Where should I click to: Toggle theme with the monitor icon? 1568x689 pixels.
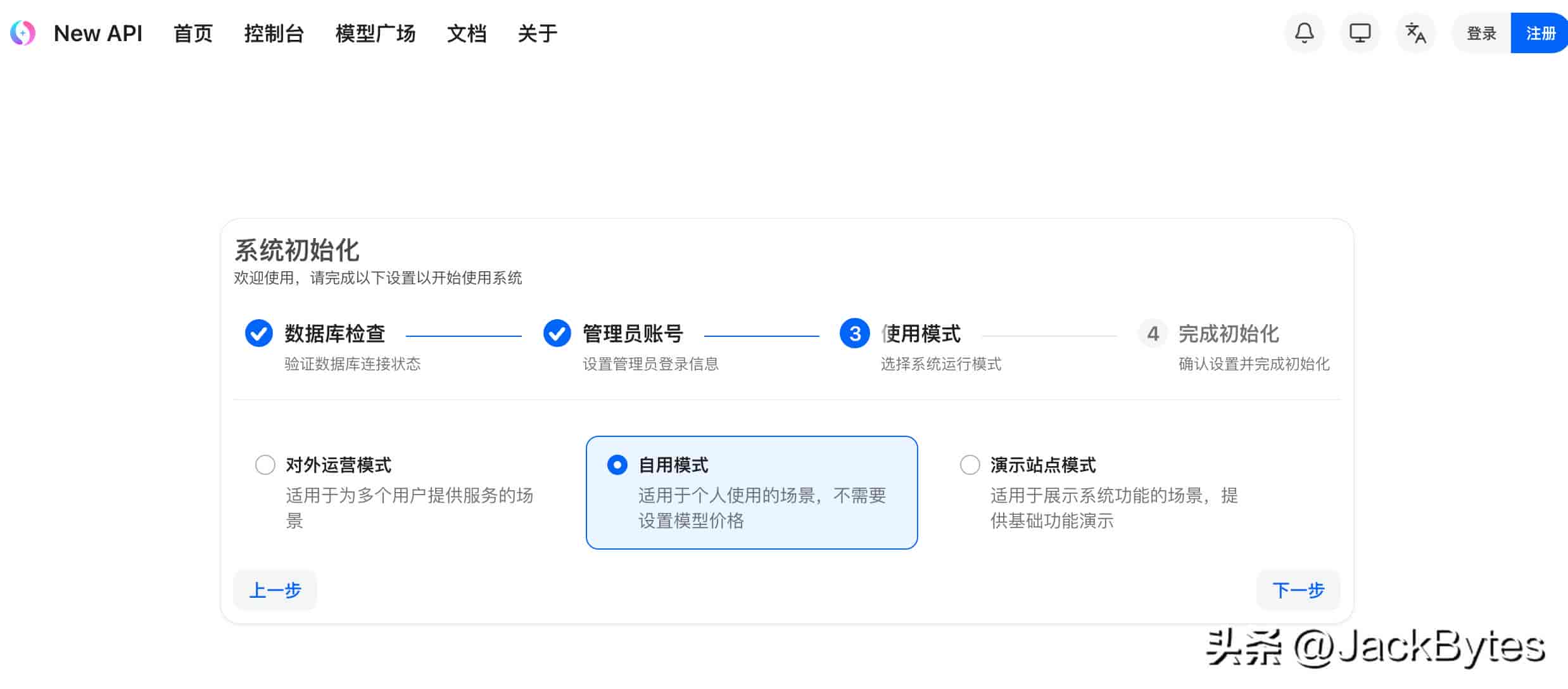(1360, 33)
